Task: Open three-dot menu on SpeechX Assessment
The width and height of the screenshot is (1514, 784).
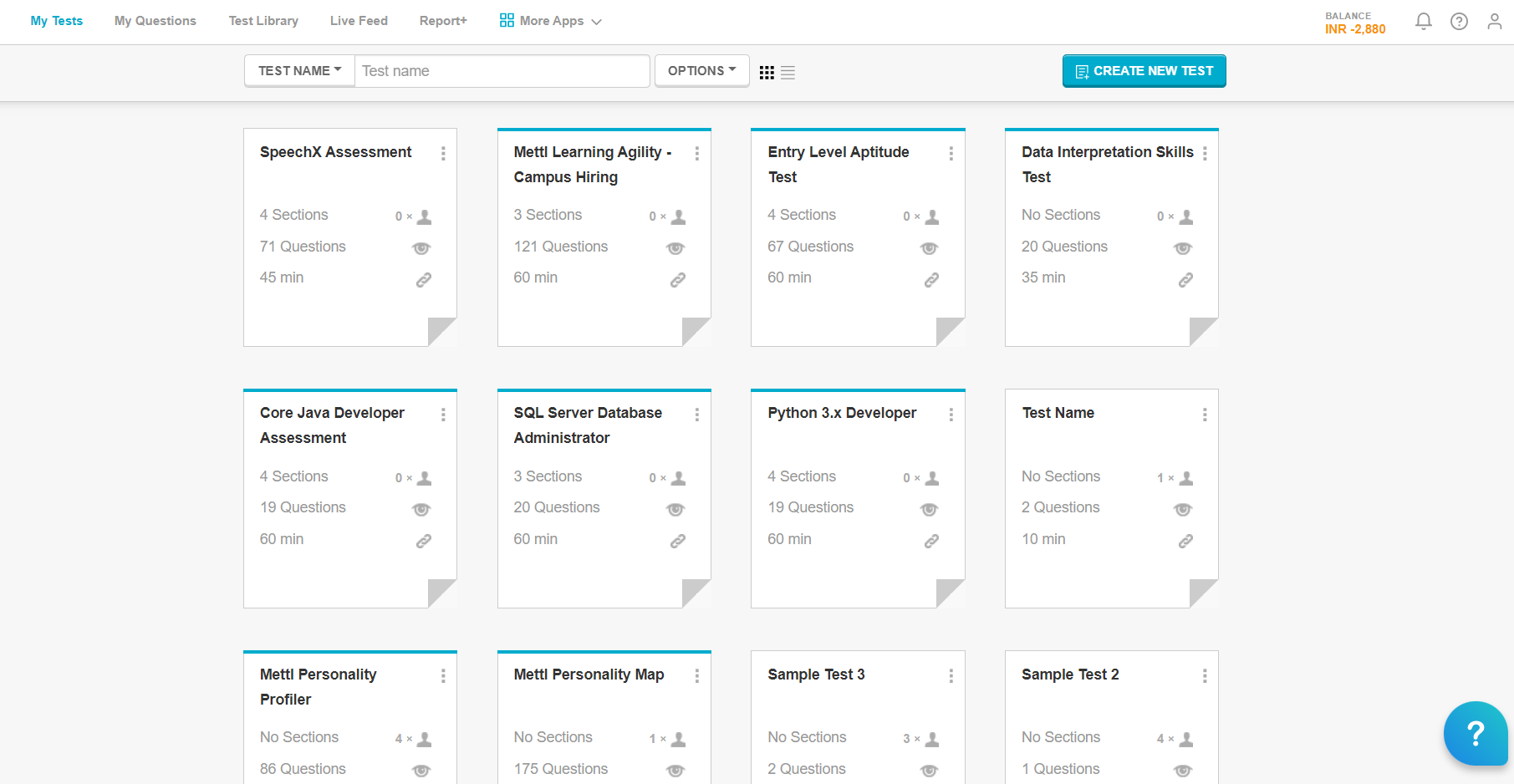Action: (443, 153)
